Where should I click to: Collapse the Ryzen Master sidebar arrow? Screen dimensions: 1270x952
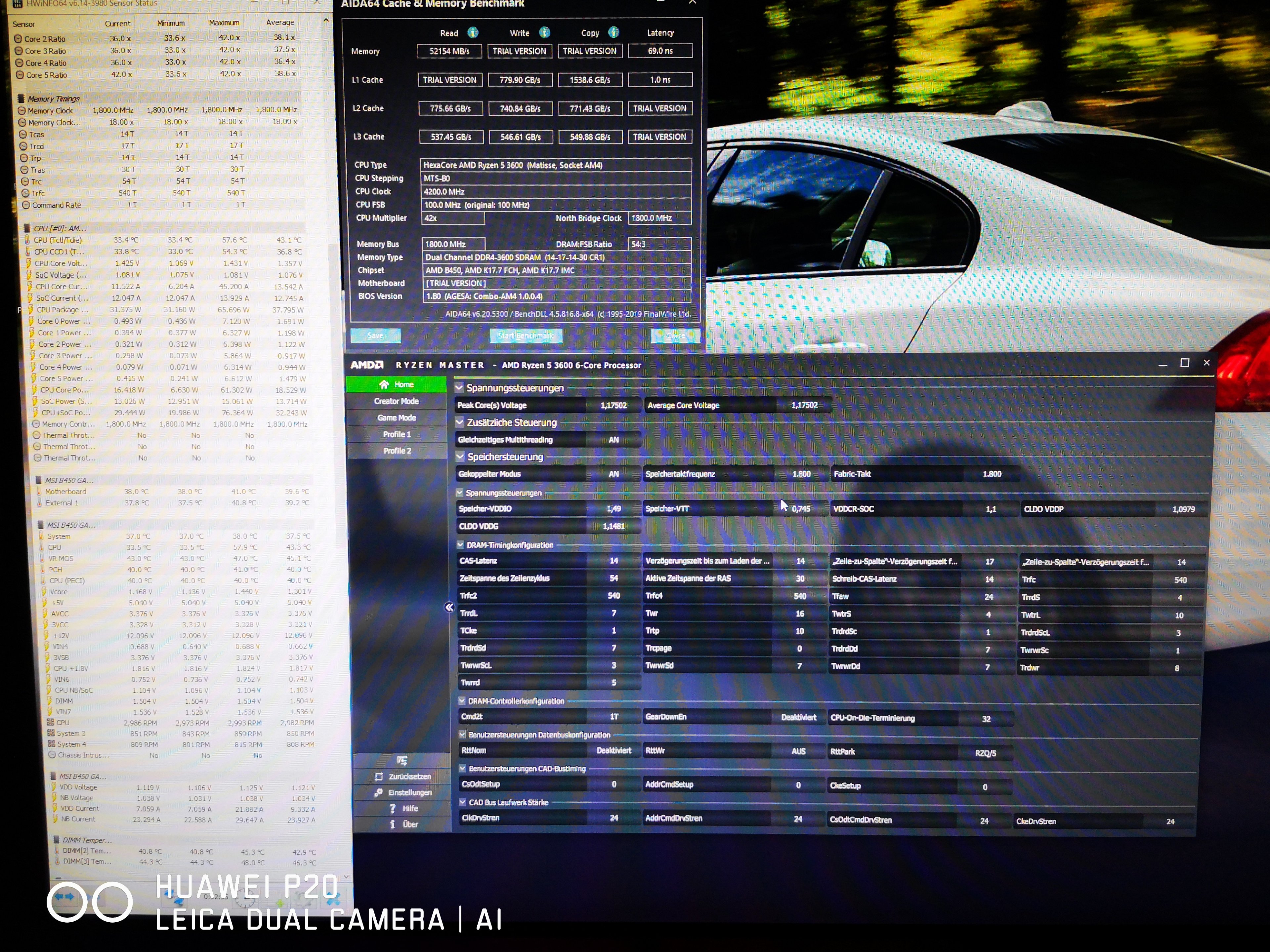coord(449,607)
